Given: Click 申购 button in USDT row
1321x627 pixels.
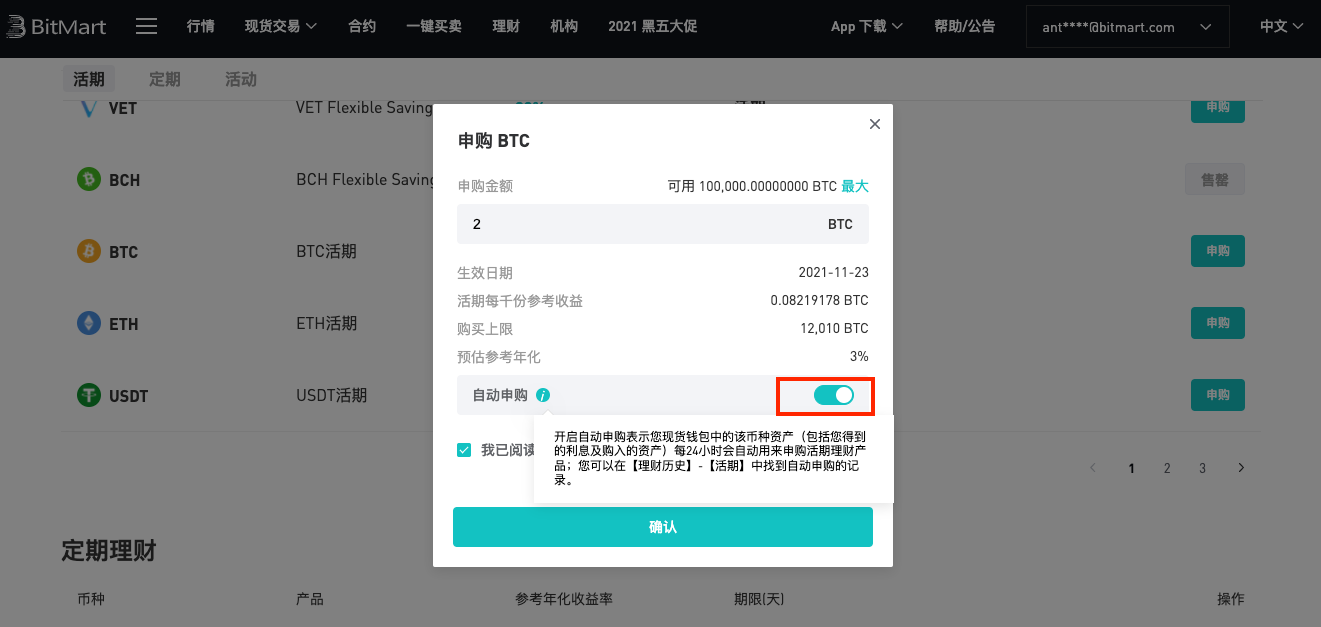Looking at the screenshot, I should click(1218, 396).
